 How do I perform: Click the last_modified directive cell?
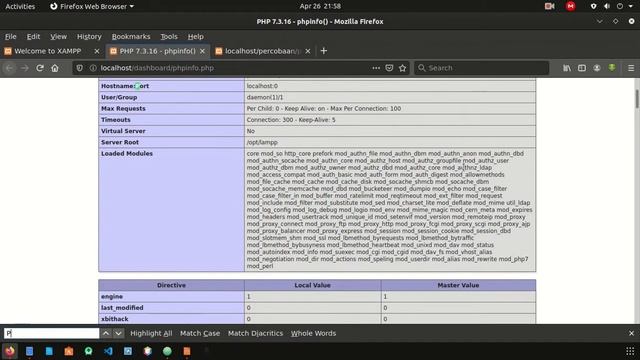point(171,308)
